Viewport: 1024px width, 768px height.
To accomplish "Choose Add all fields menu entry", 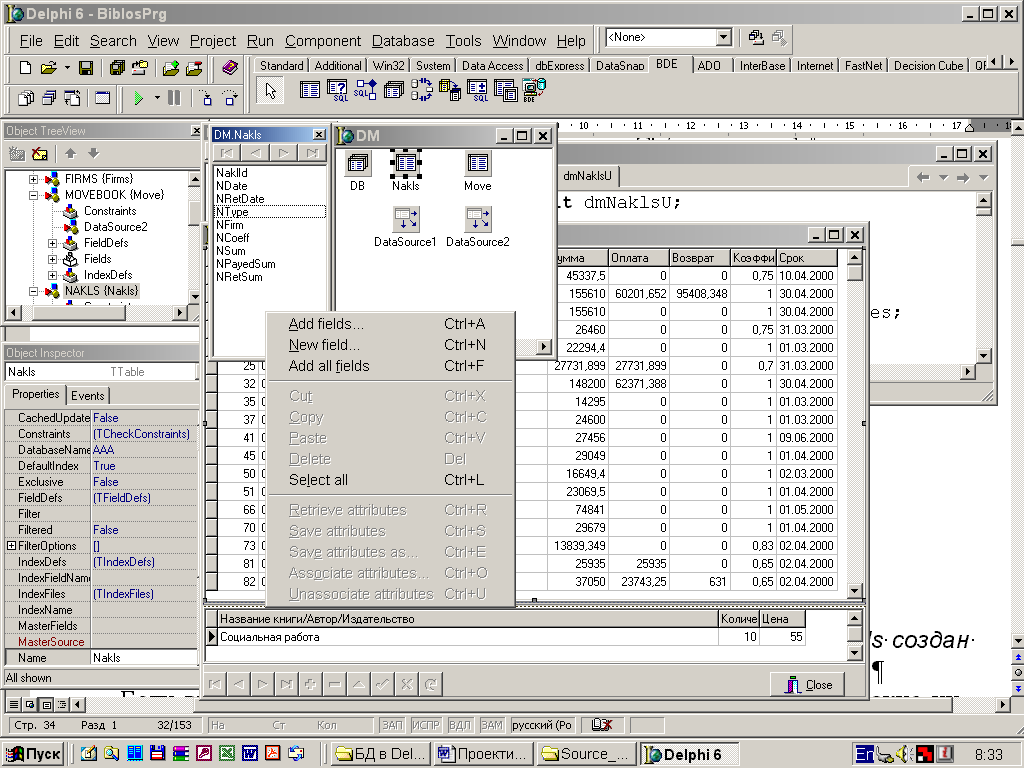I will click(391, 366).
